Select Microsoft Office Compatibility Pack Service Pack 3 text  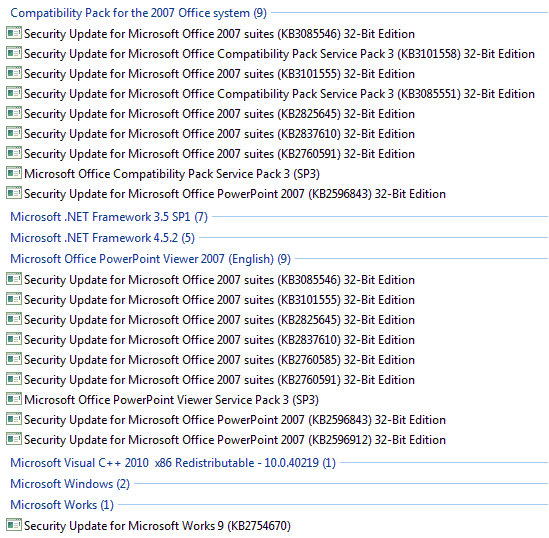[x=172, y=174]
